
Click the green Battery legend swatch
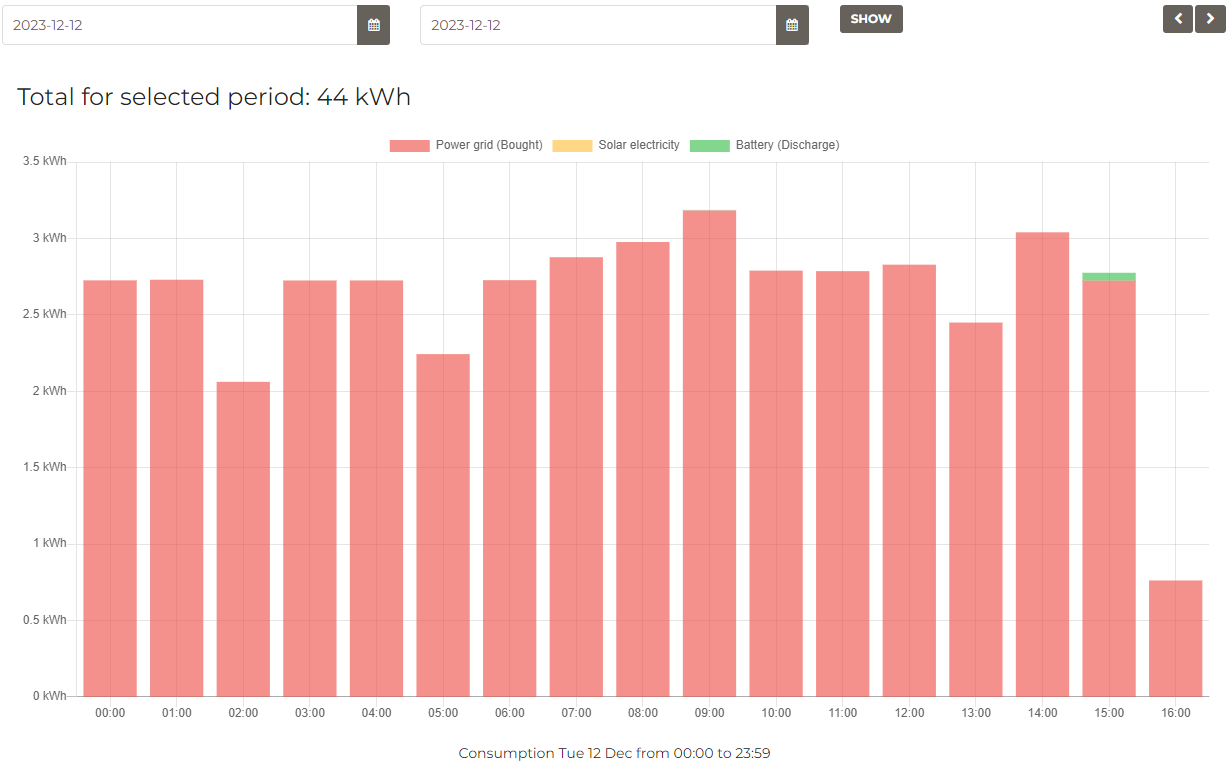click(x=709, y=145)
